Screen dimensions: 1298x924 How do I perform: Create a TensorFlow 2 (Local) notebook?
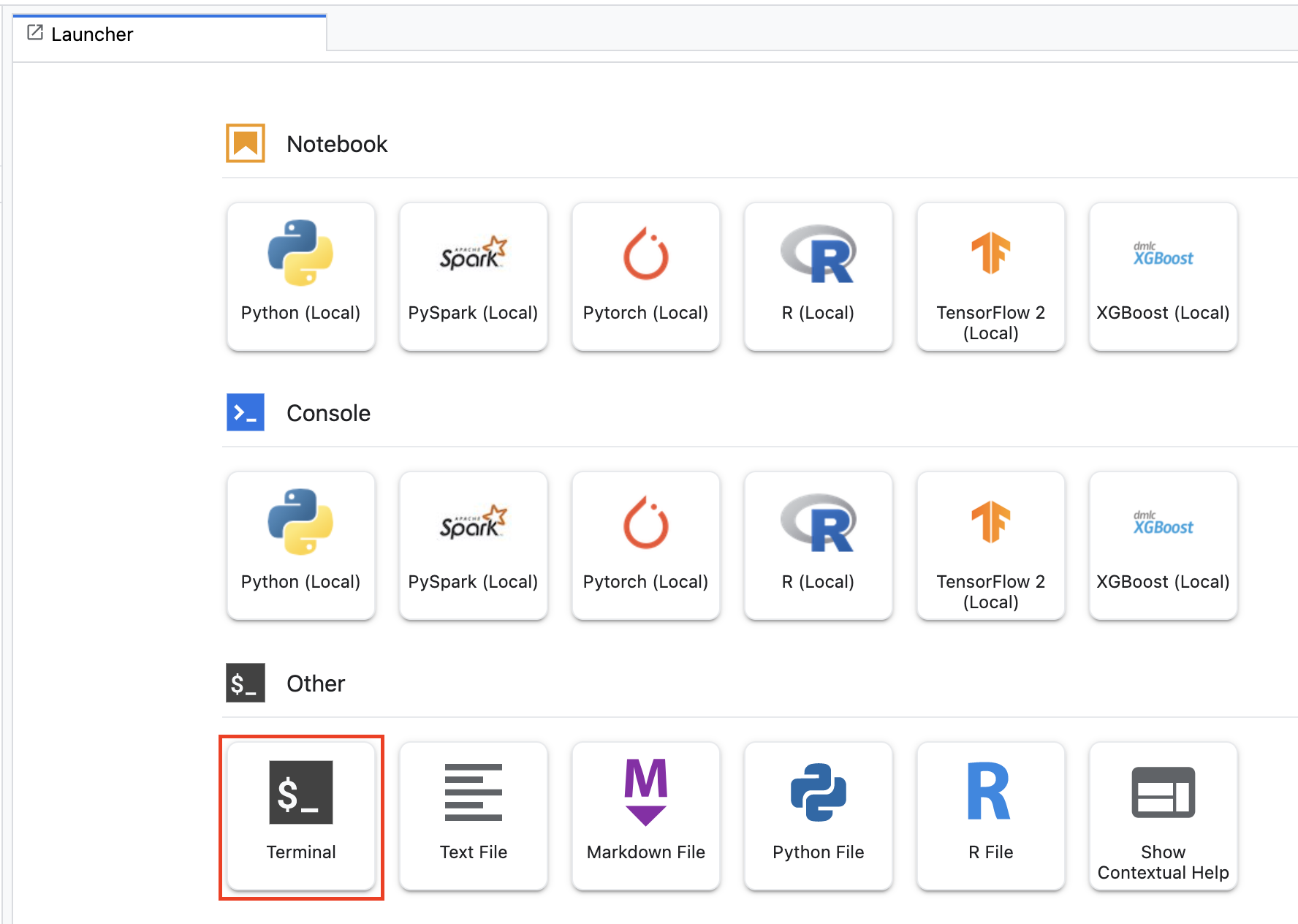pos(990,276)
